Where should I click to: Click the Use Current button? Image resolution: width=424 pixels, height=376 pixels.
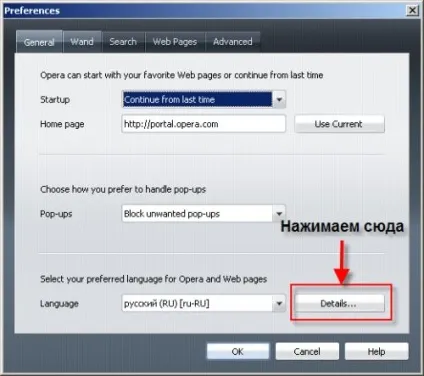pyautogui.click(x=339, y=124)
